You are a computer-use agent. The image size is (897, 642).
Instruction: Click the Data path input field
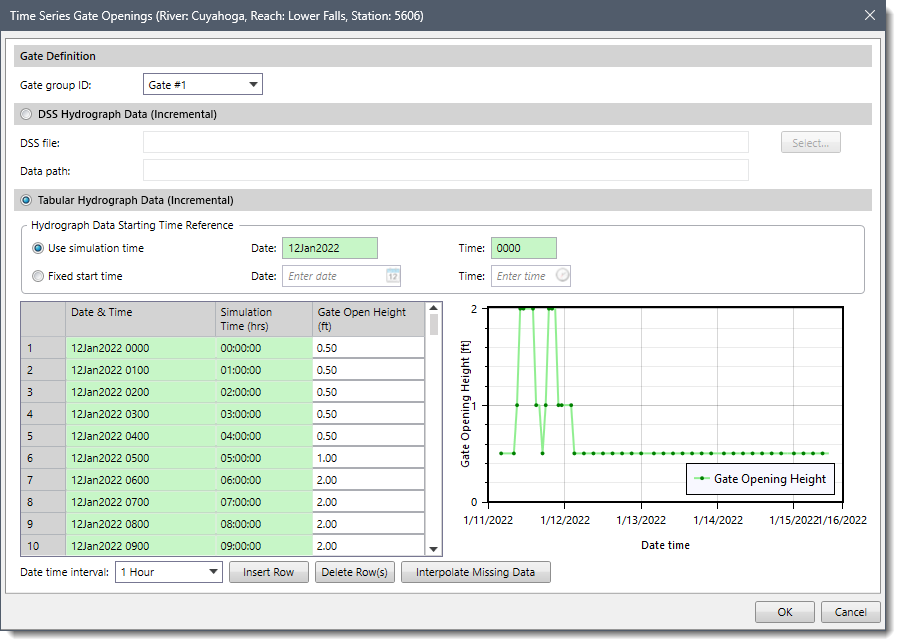(446, 171)
